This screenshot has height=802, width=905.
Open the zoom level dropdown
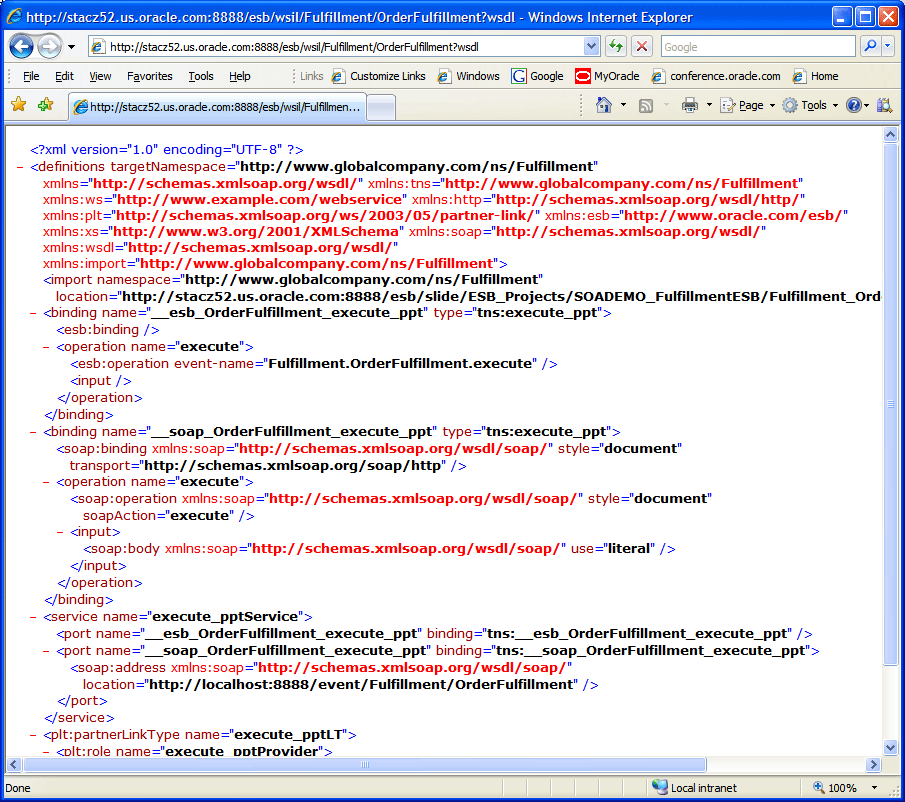click(x=874, y=788)
